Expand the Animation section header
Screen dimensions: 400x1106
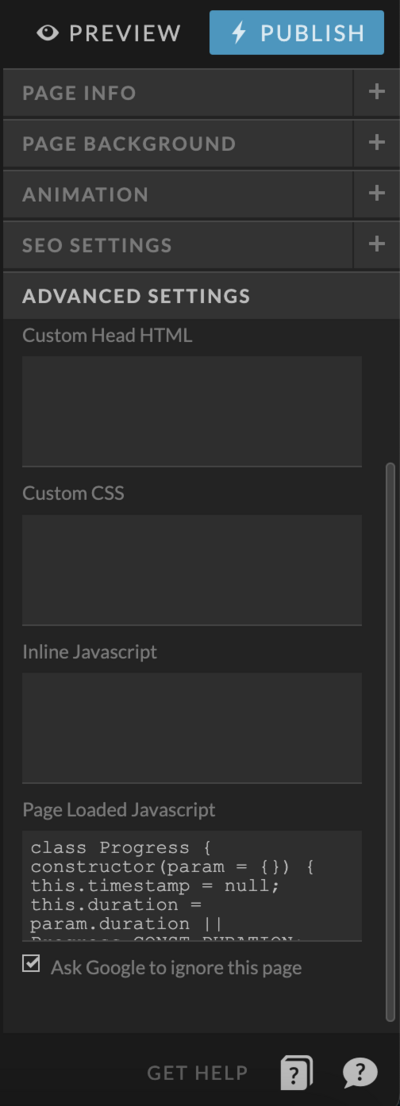pyautogui.click(x=178, y=194)
